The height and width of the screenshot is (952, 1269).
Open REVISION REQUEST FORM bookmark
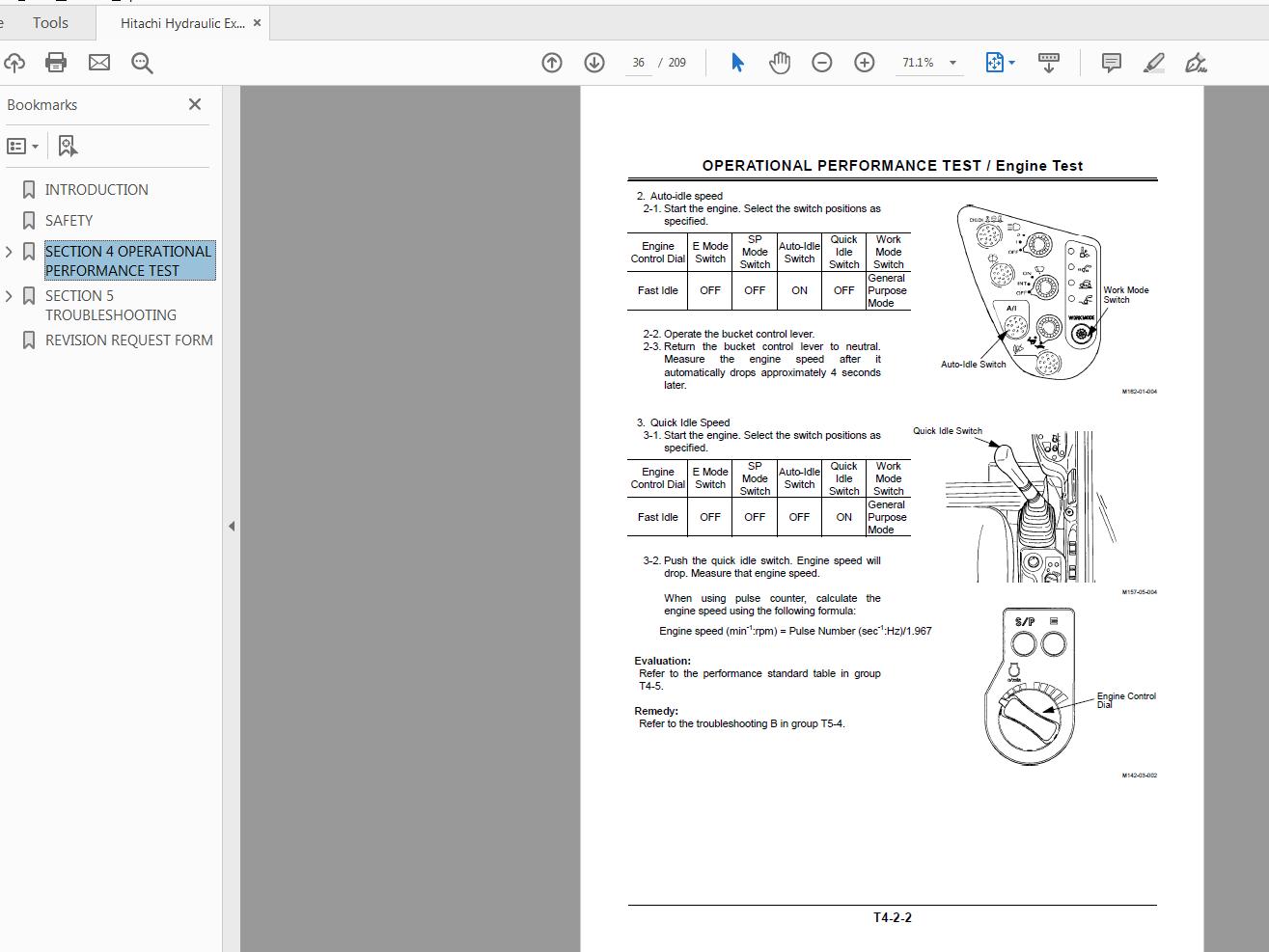(129, 340)
